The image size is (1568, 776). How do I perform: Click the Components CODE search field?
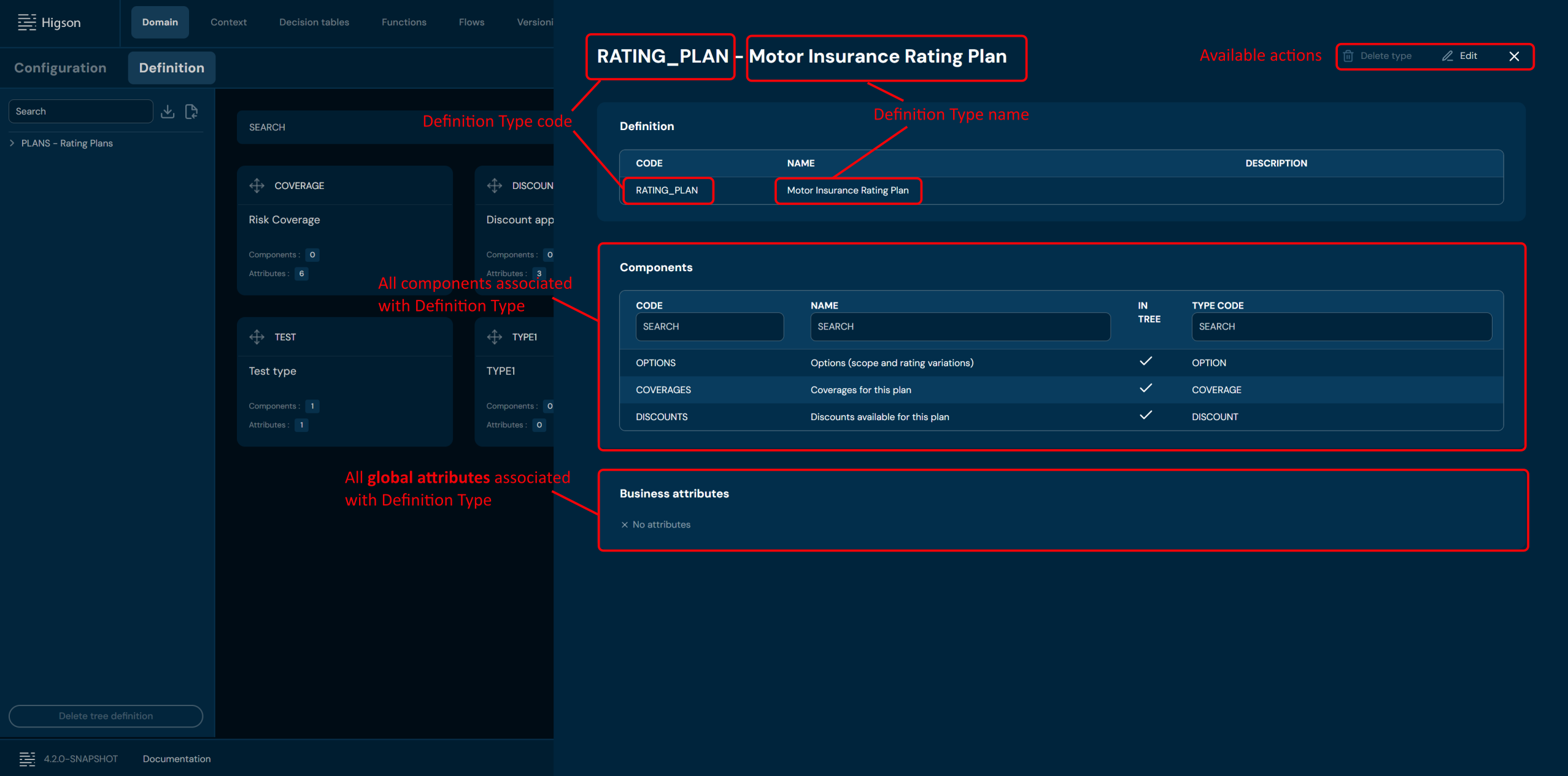(709, 326)
